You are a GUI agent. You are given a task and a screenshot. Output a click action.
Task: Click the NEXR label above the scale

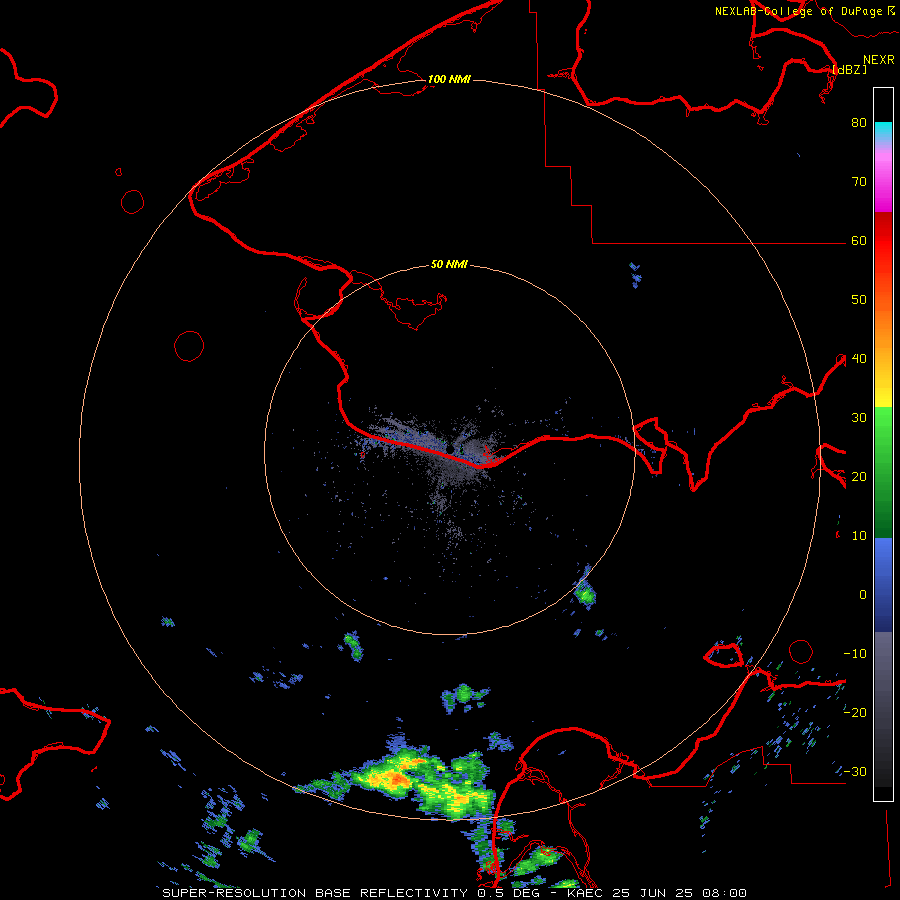click(x=879, y=60)
